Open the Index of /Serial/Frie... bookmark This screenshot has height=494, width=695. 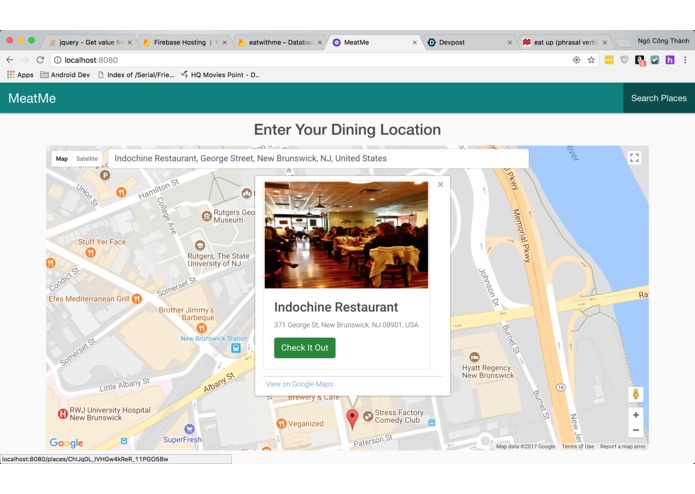[136, 75]
